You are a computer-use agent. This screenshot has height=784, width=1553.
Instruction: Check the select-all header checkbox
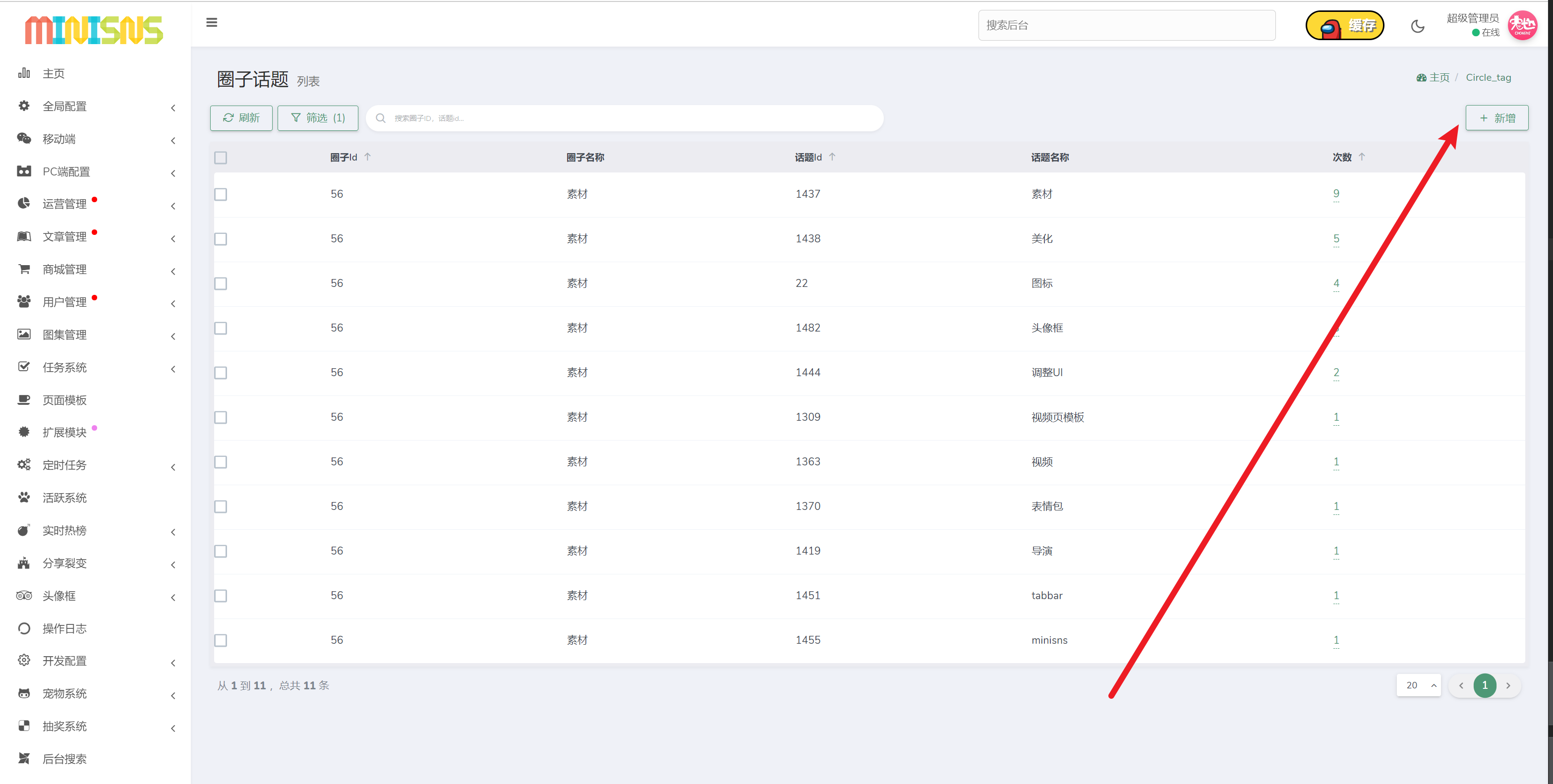point(221,158)
